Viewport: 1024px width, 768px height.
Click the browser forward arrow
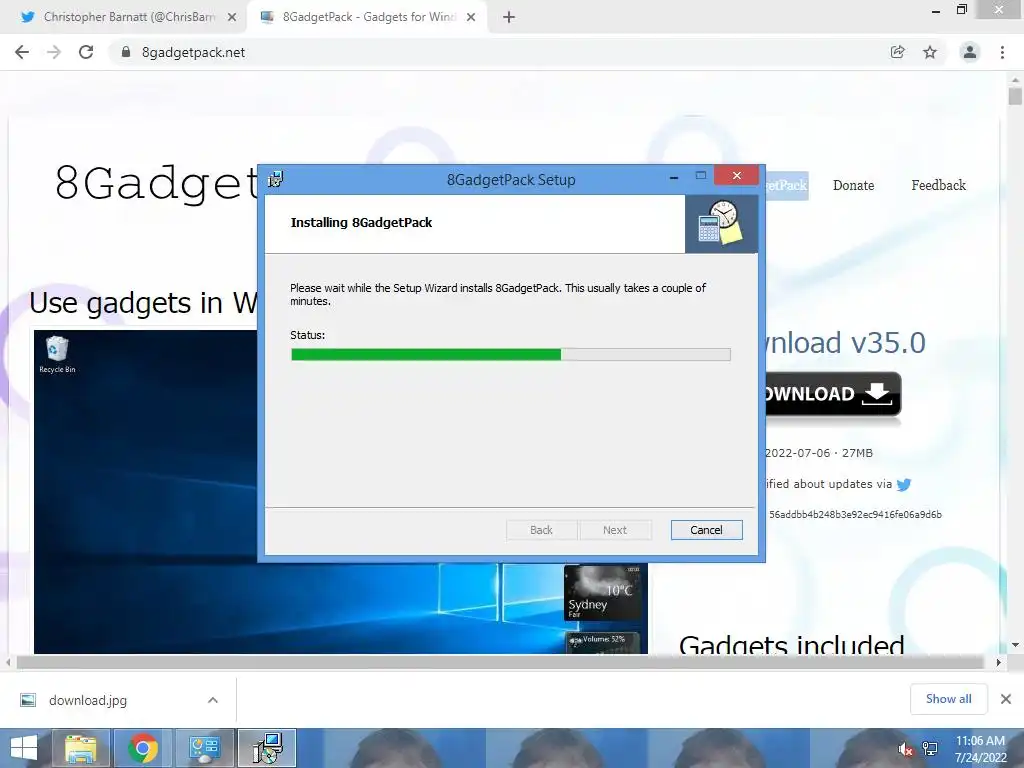click(x=54, y=52)
